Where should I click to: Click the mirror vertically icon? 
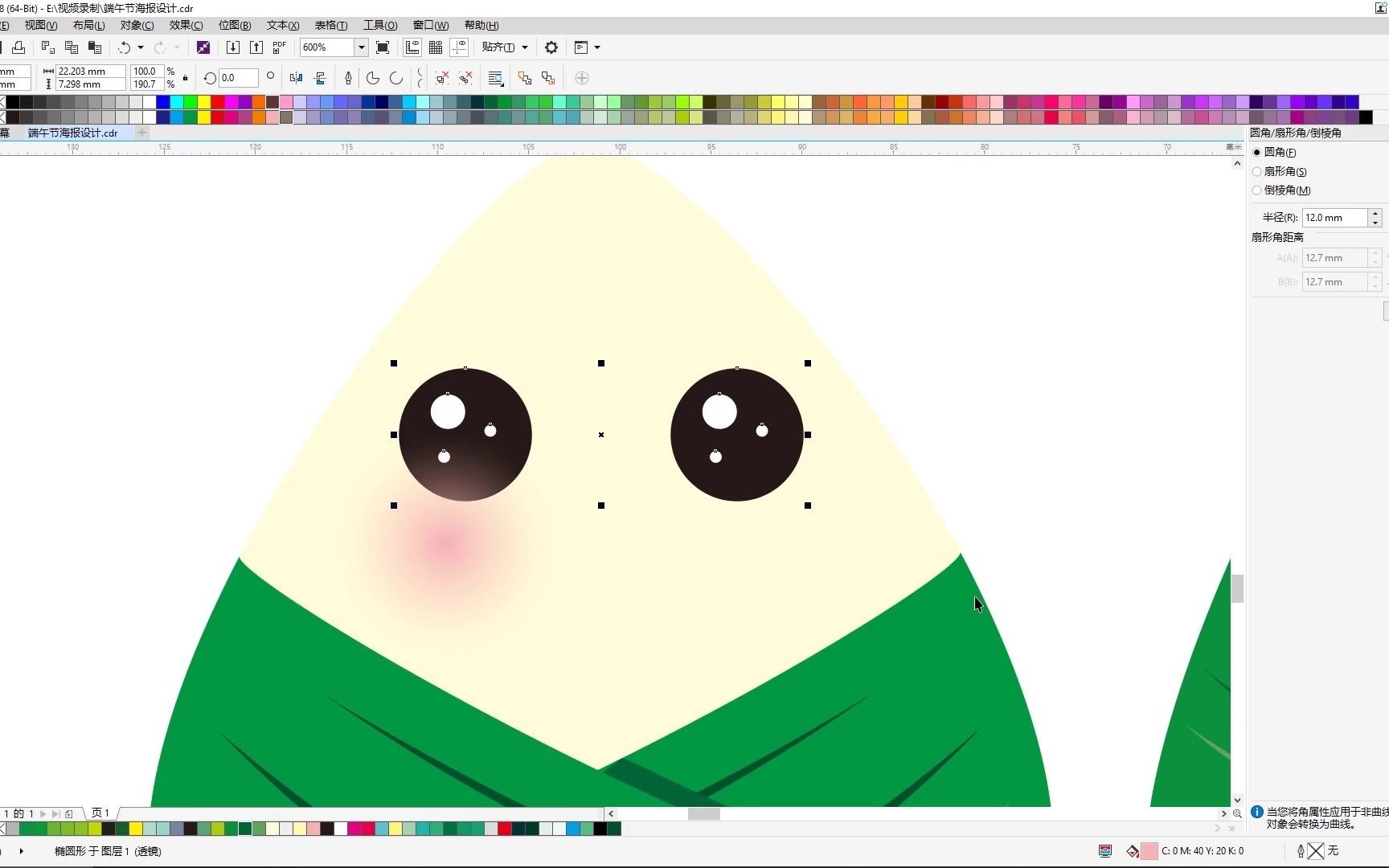(x=320, y=78)
